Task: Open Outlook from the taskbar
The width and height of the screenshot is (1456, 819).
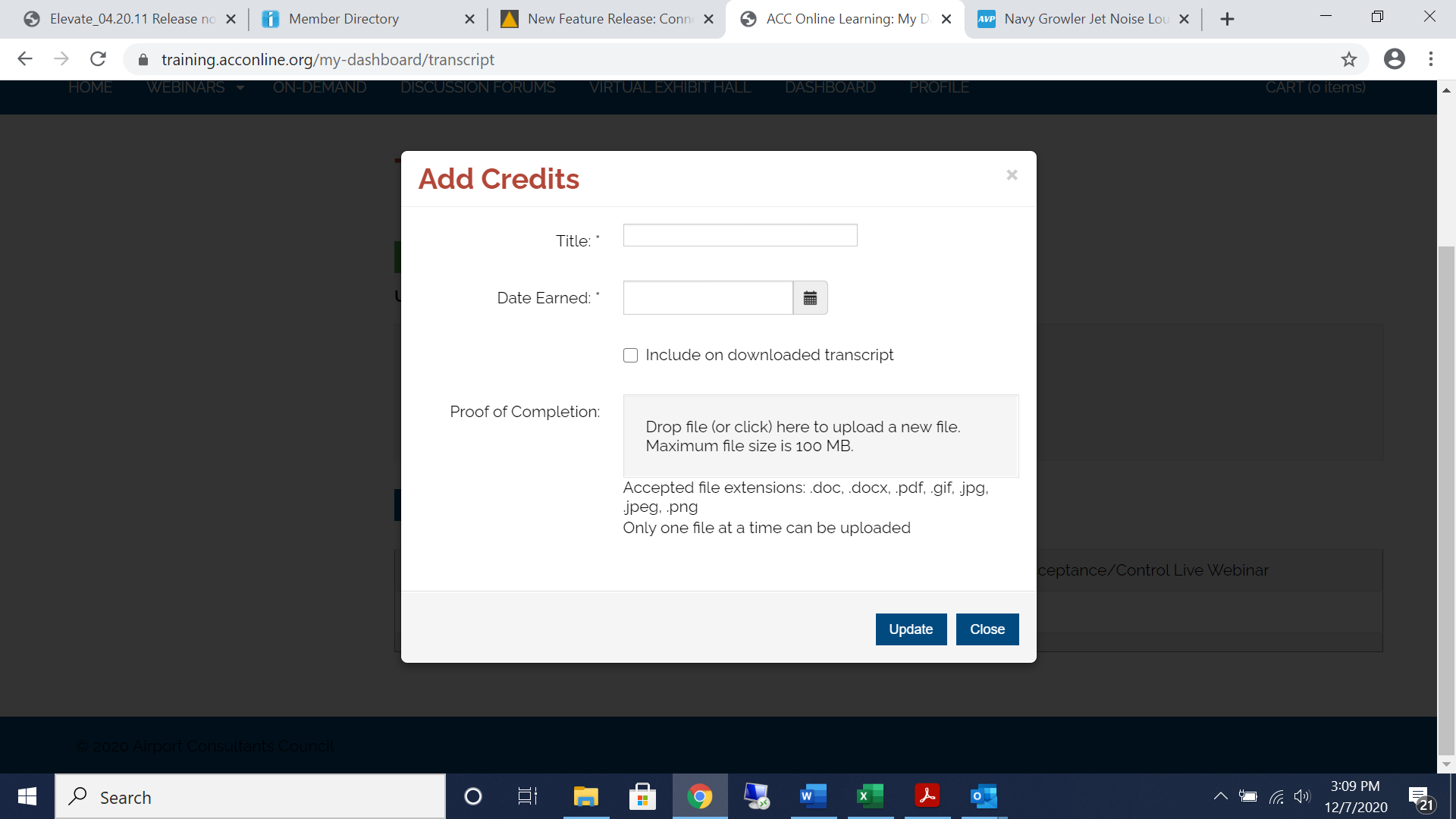Action: [x=984, y=796]
